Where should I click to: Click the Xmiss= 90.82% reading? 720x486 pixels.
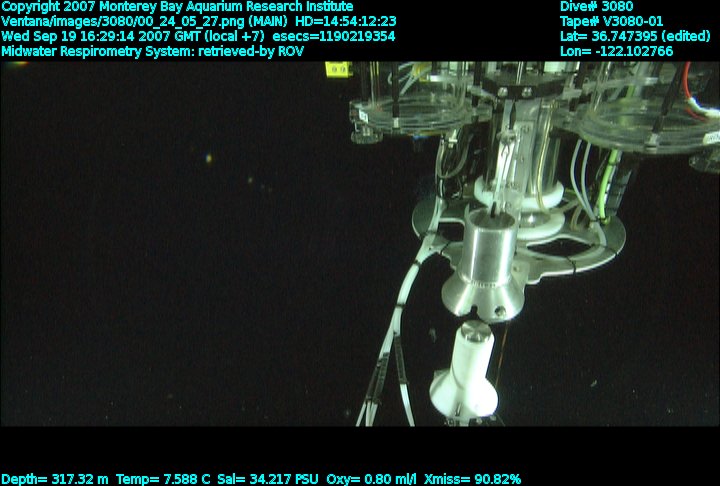(472, 479)
